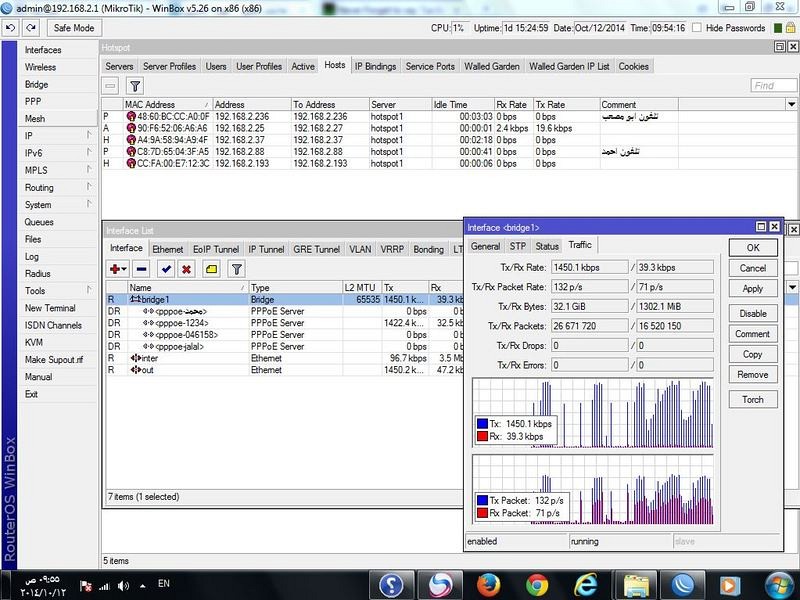Viewport: 800px width, 600px height.
Task: Click the 'out' ethernet interface icon
Action: tap(135, 370)
